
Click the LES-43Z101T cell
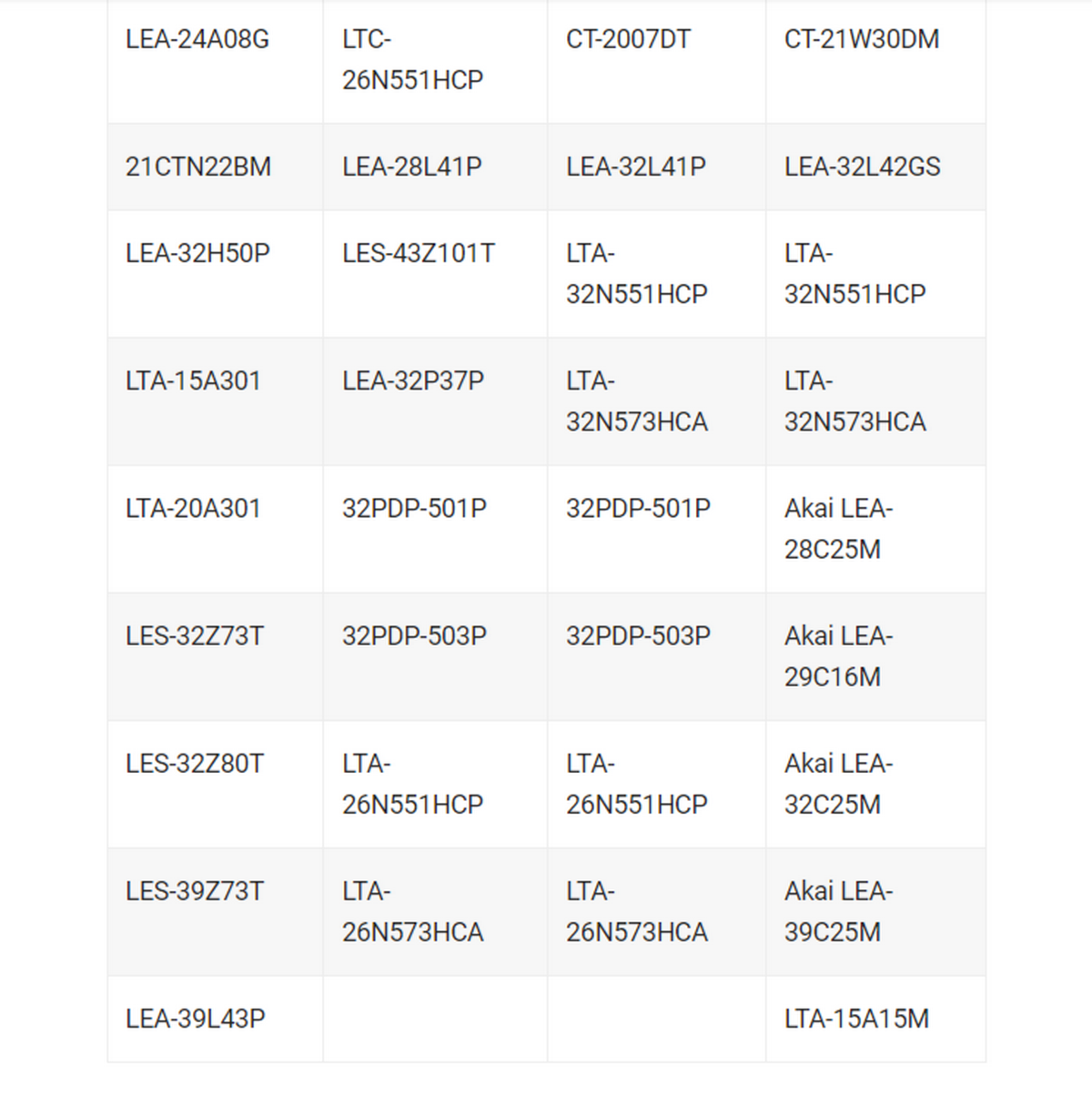(418, 254)
